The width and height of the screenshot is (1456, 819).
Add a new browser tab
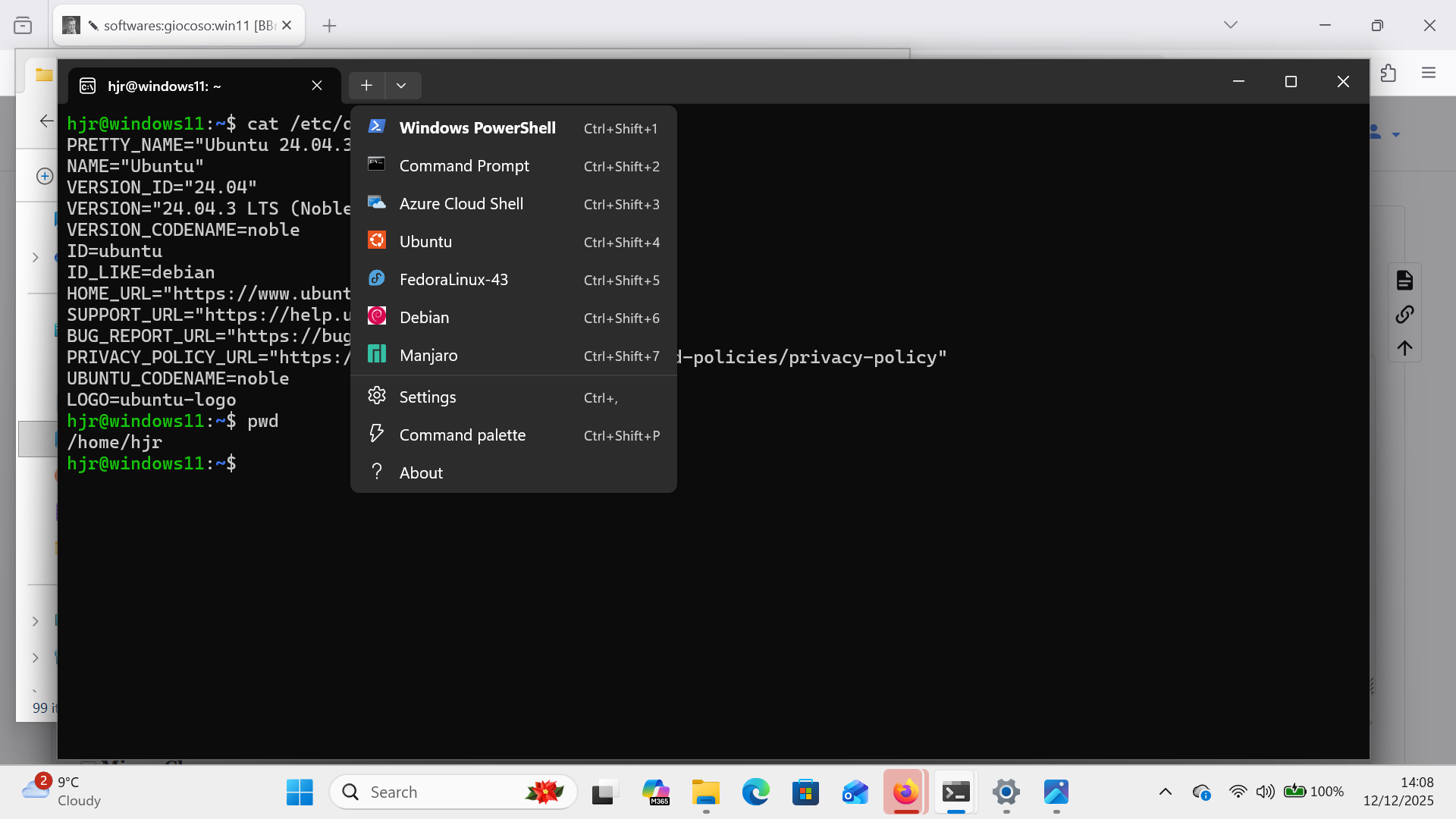pos(329,26)
